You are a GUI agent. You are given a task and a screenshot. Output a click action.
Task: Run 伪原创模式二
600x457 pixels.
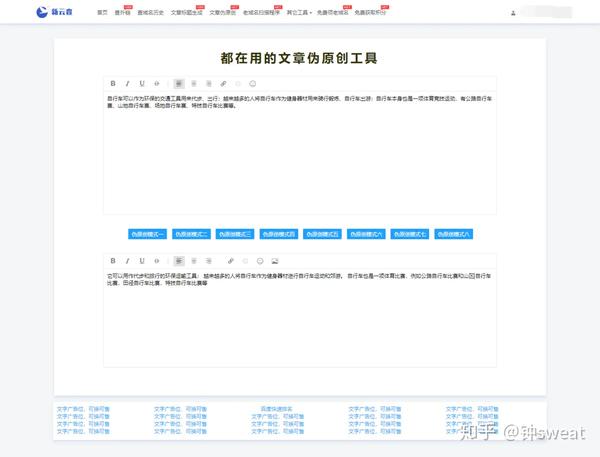point(191,234)
